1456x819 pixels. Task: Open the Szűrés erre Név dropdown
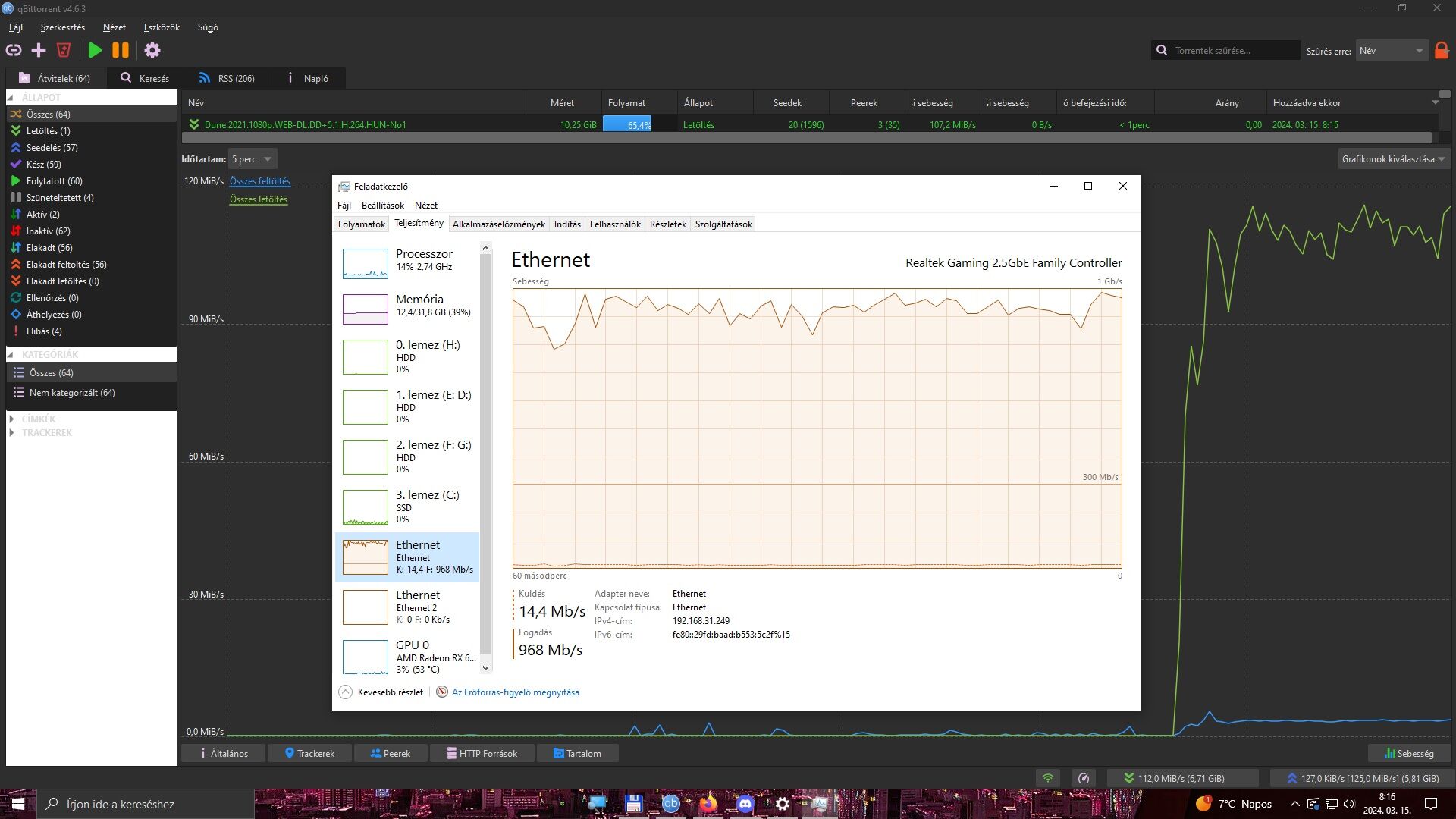click(1392, 51)
